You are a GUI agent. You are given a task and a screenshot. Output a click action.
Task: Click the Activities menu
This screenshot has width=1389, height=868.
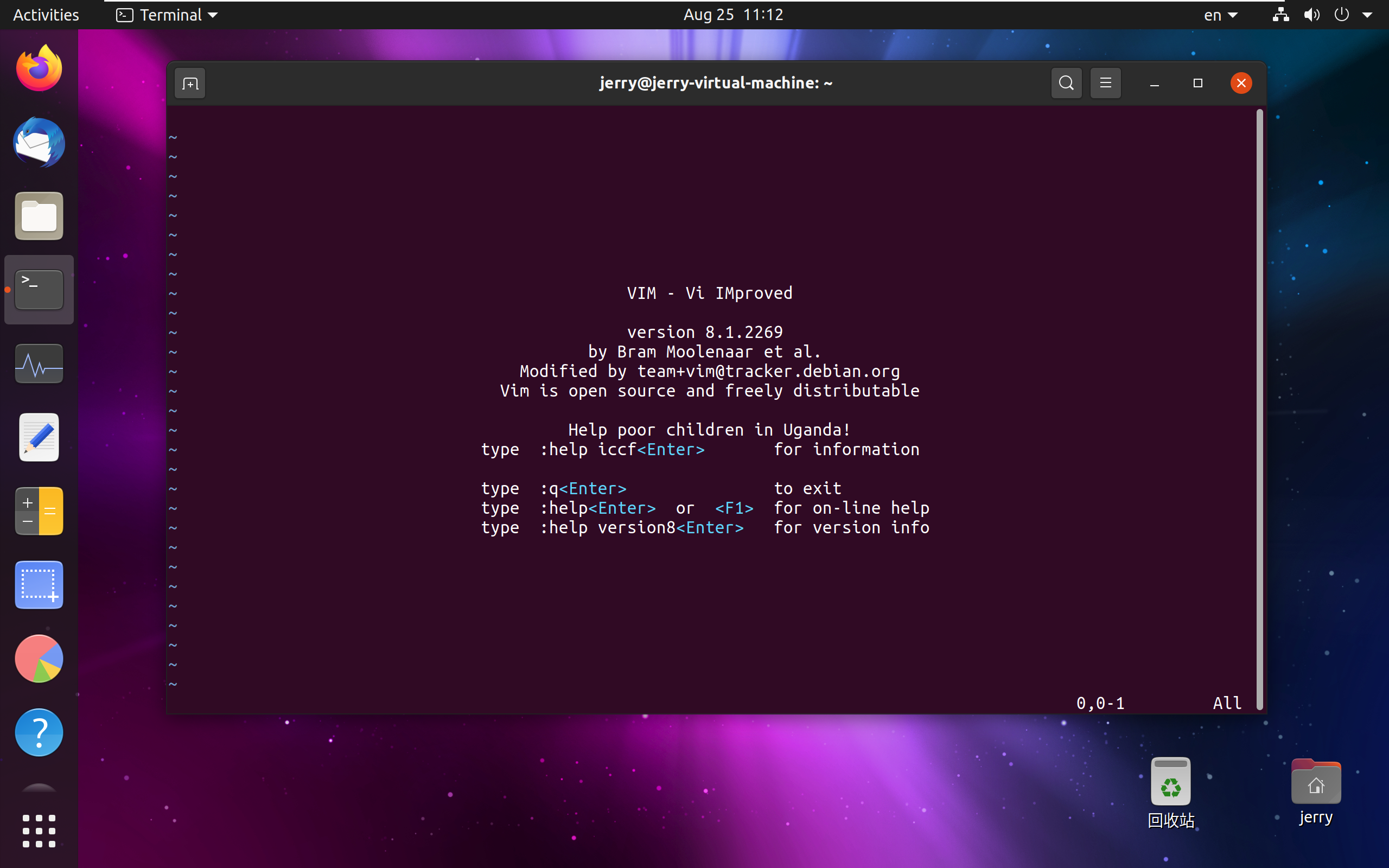tap(46, 15)
